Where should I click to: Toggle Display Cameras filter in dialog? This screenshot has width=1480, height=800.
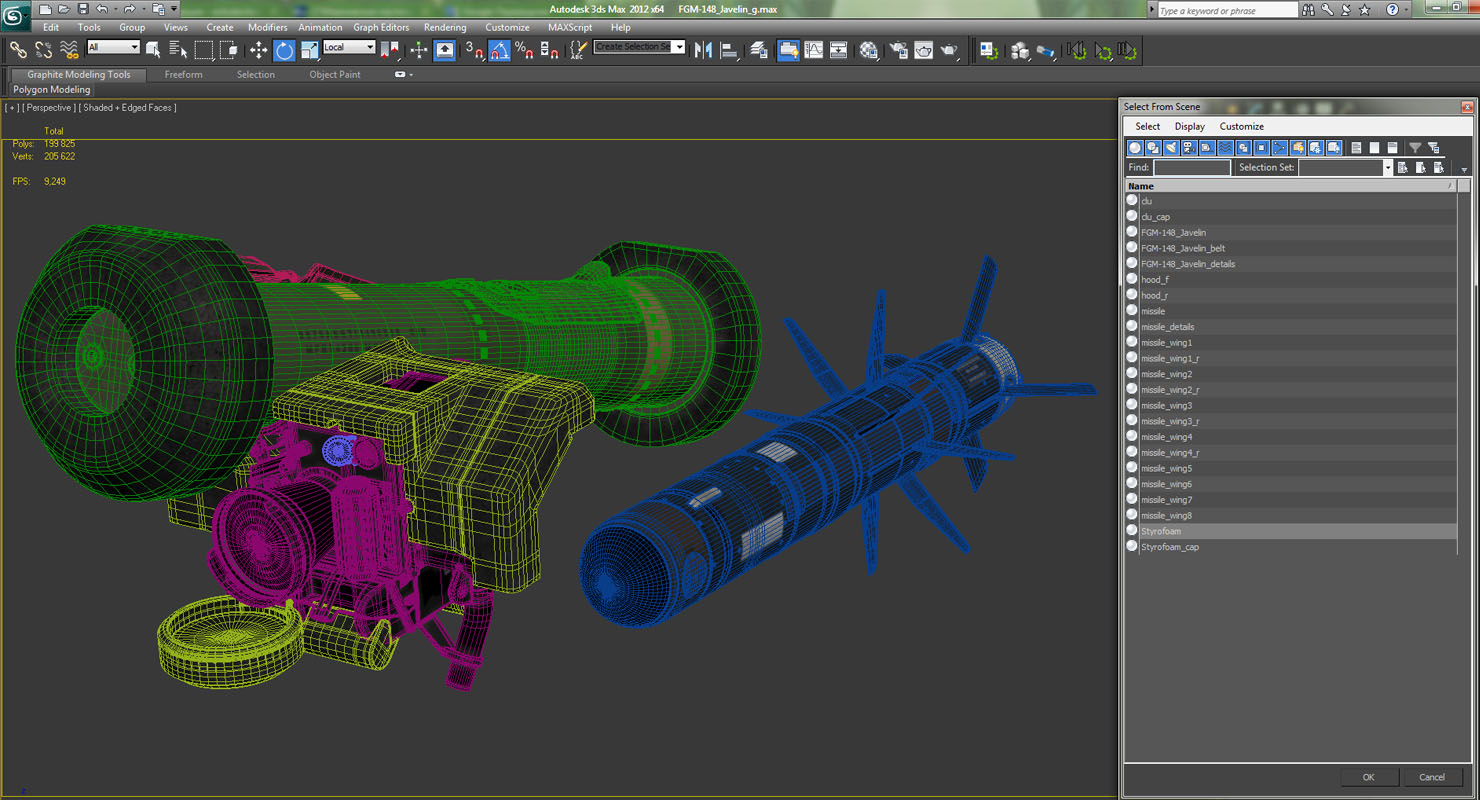tap(1189, 148)
